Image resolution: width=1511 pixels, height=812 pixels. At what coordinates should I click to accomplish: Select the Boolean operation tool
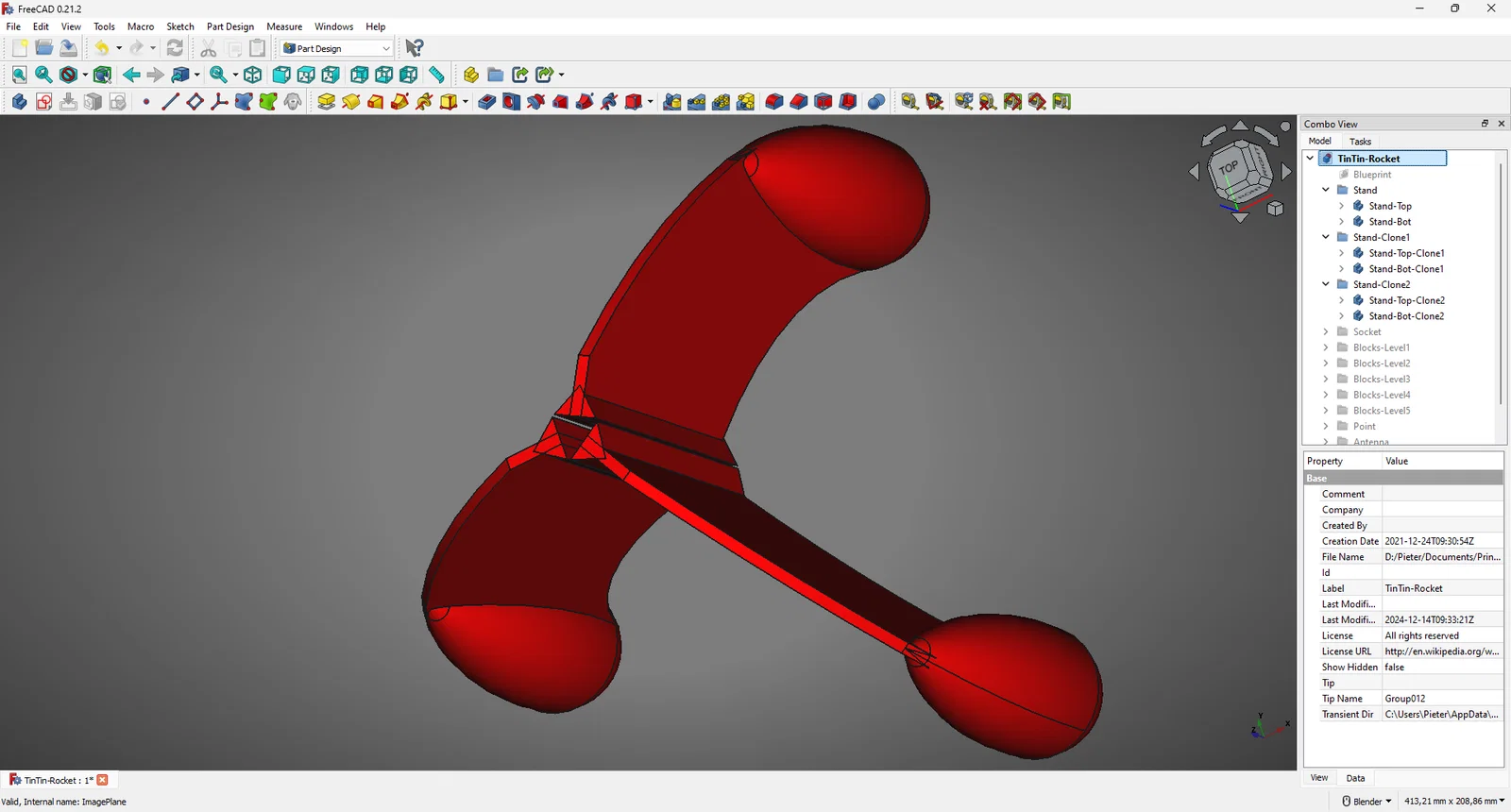coord(876,102)
